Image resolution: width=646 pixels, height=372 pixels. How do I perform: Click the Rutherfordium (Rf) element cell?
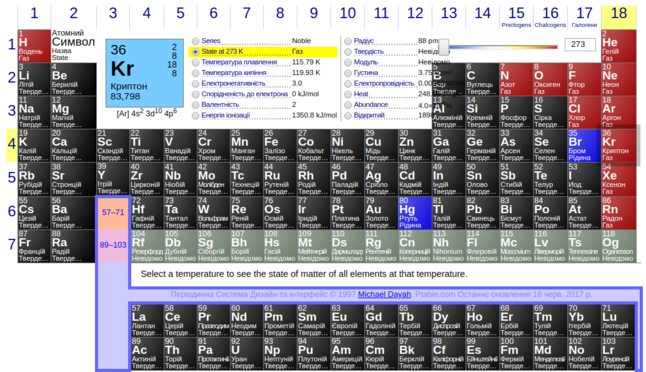pos(147,246)
